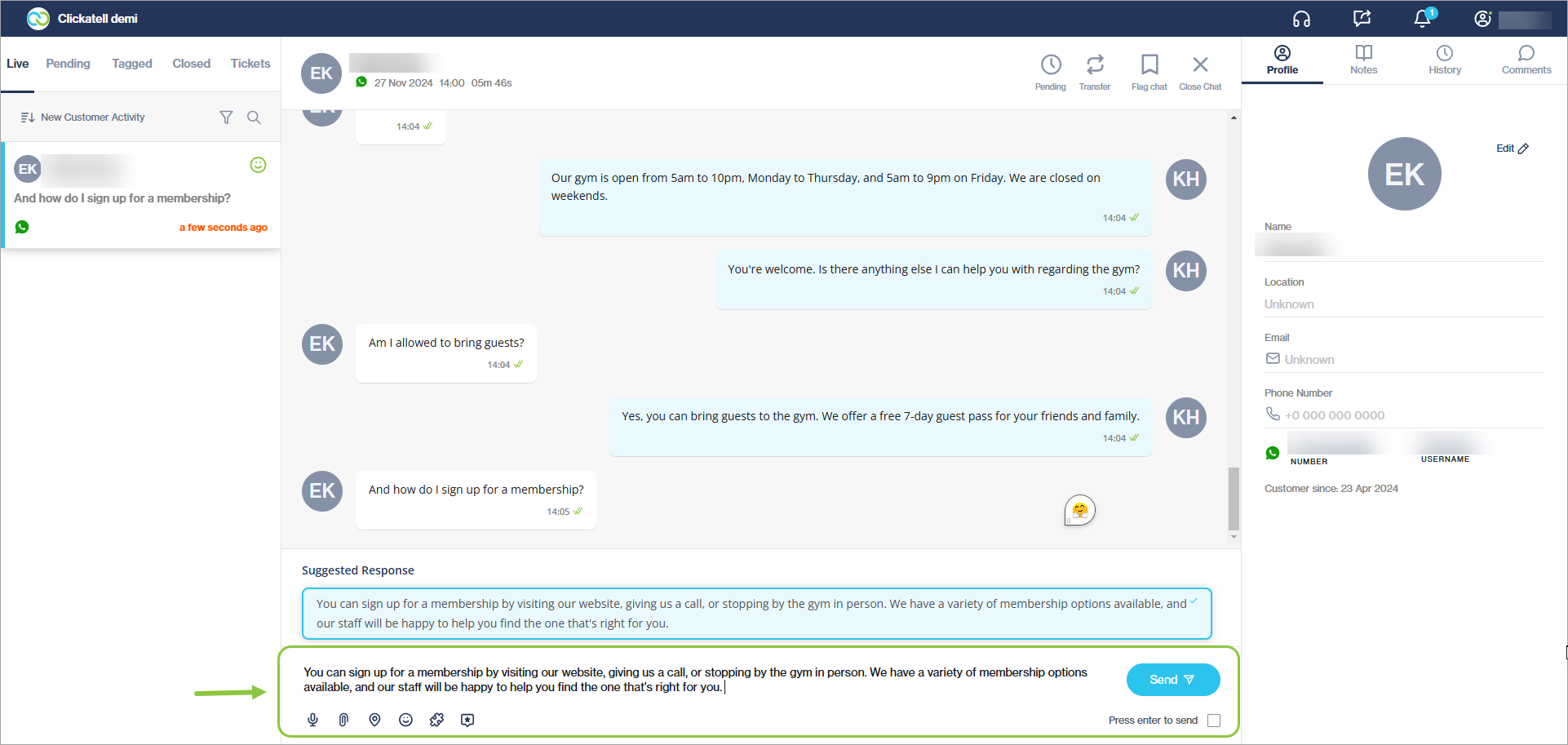Enable the Press enter to send checkbox

click(1213, 721)
